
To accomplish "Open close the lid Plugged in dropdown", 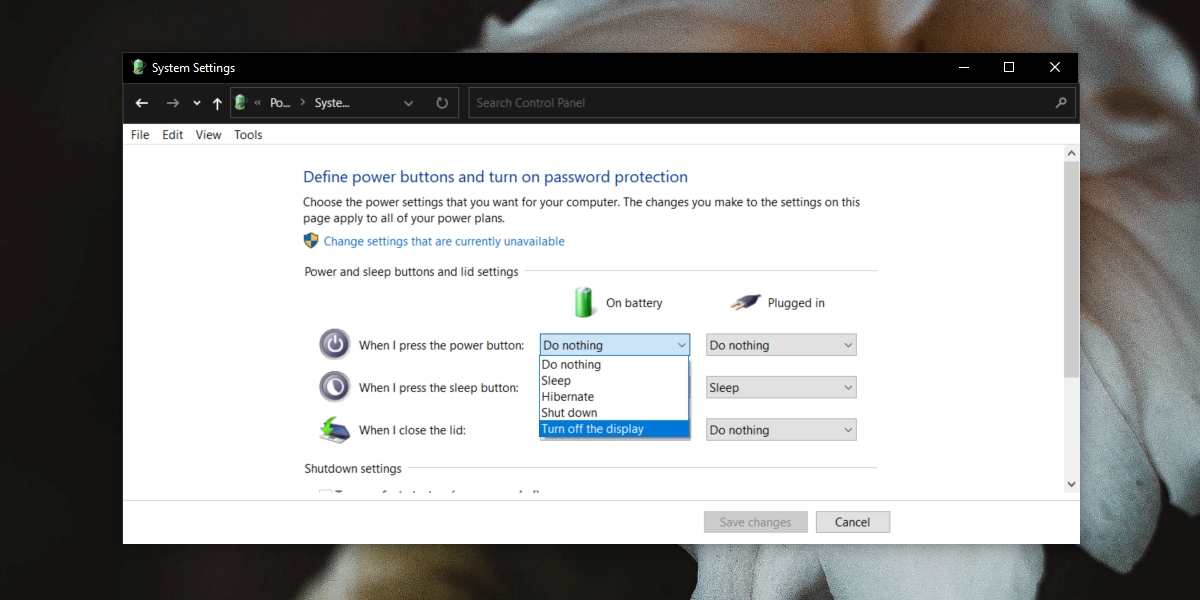I will pos(781,430).
